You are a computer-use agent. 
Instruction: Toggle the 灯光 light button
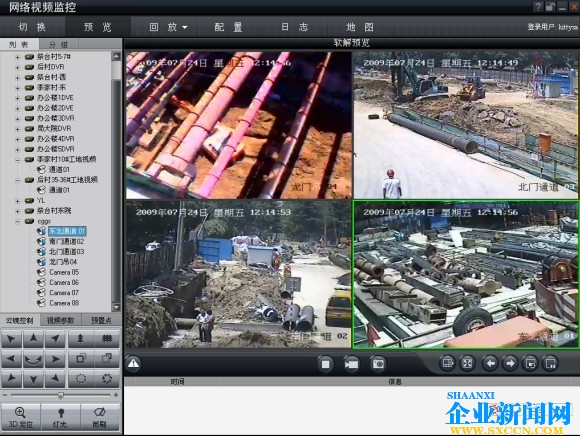(x=60, y=418)
